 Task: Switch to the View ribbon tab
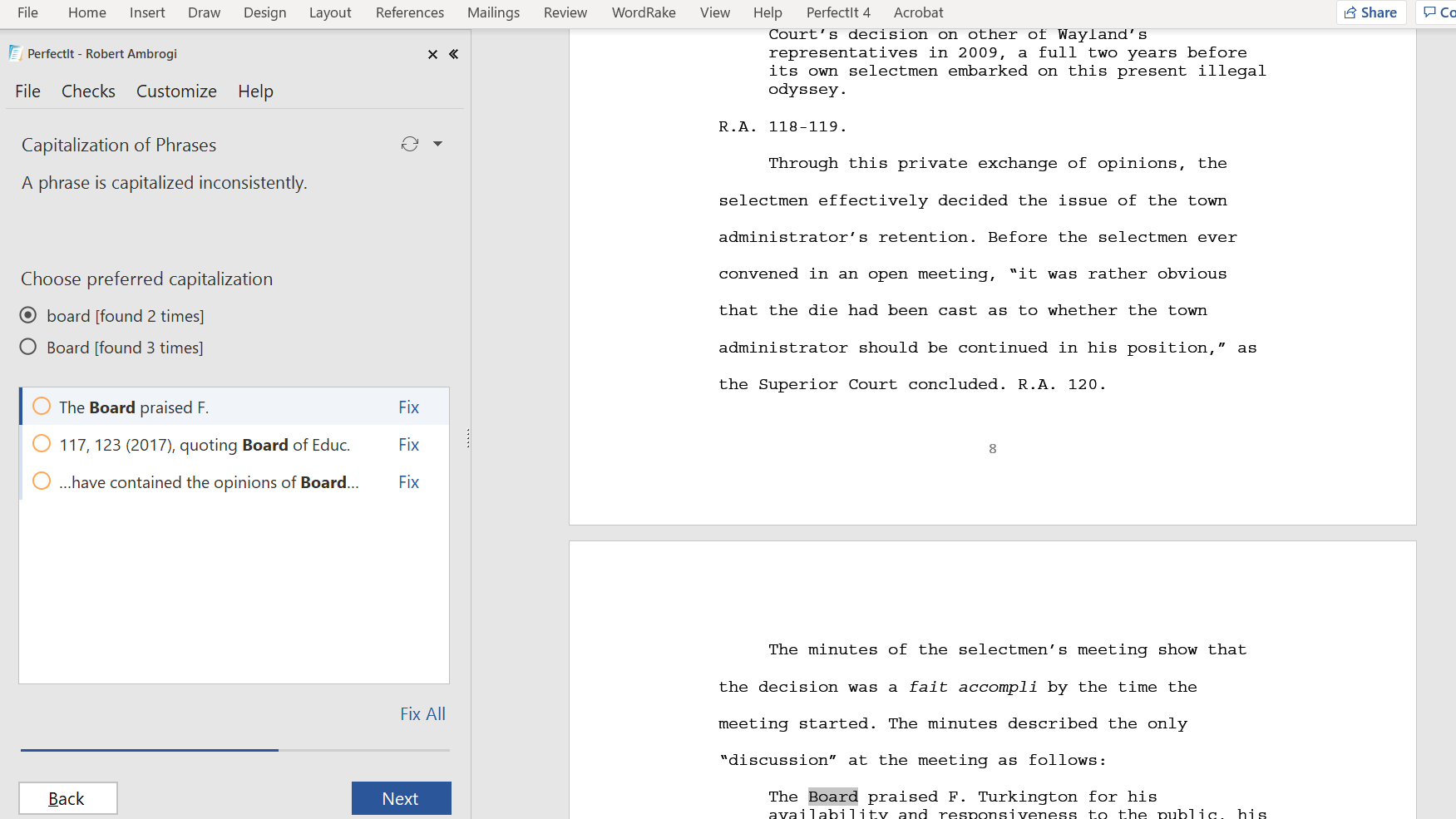click(x=714, y=12)
